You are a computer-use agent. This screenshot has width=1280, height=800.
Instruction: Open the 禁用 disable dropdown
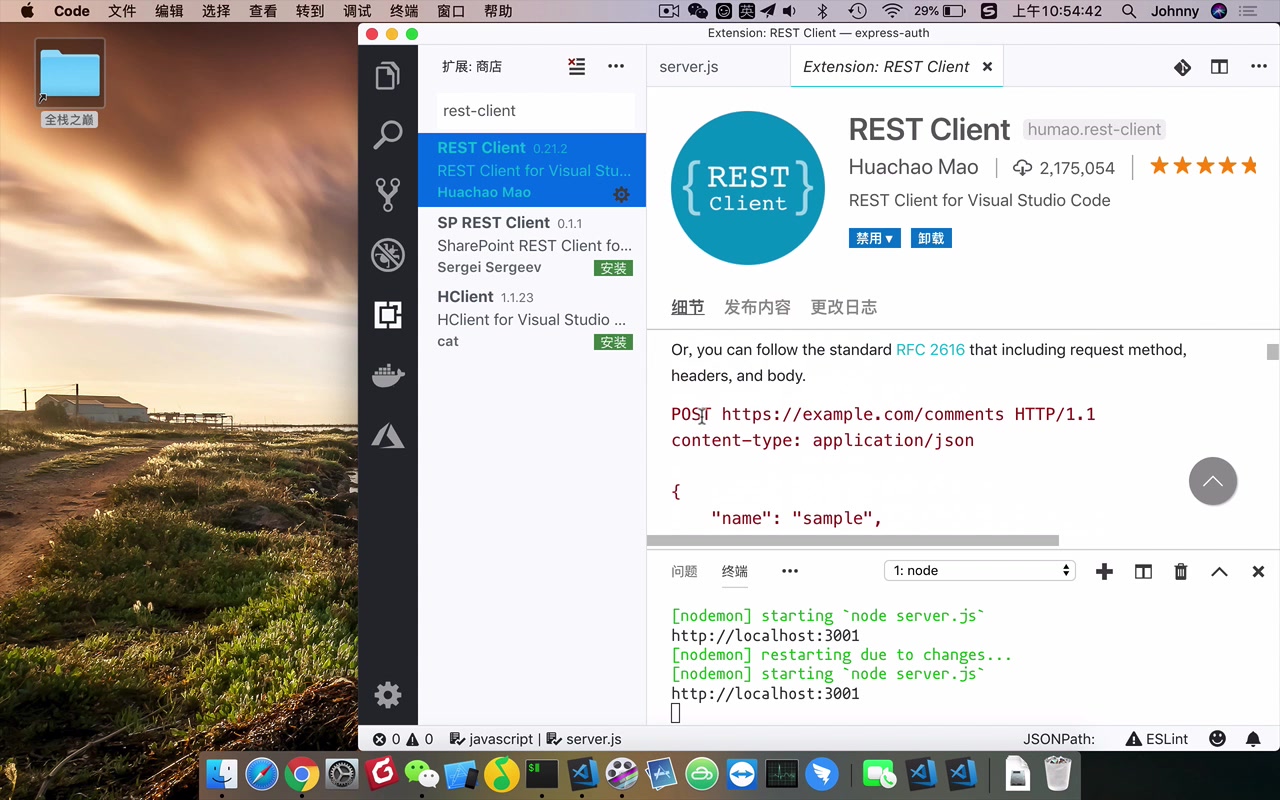pyautogui.click(x=875, y=238)
